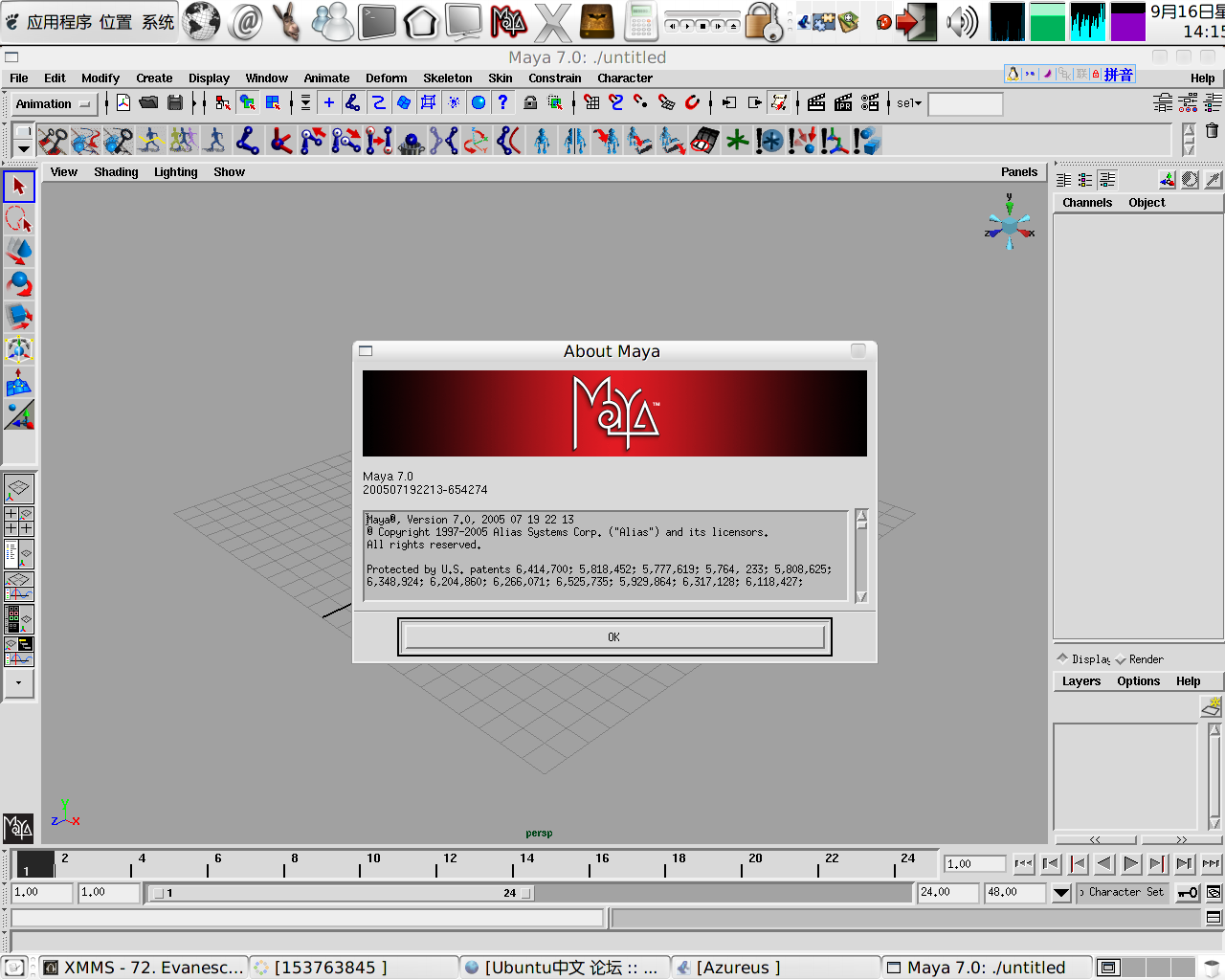The image size is (1225, 980).
Task: Click the New Scene icon in the status line
Action: [123, 102]
